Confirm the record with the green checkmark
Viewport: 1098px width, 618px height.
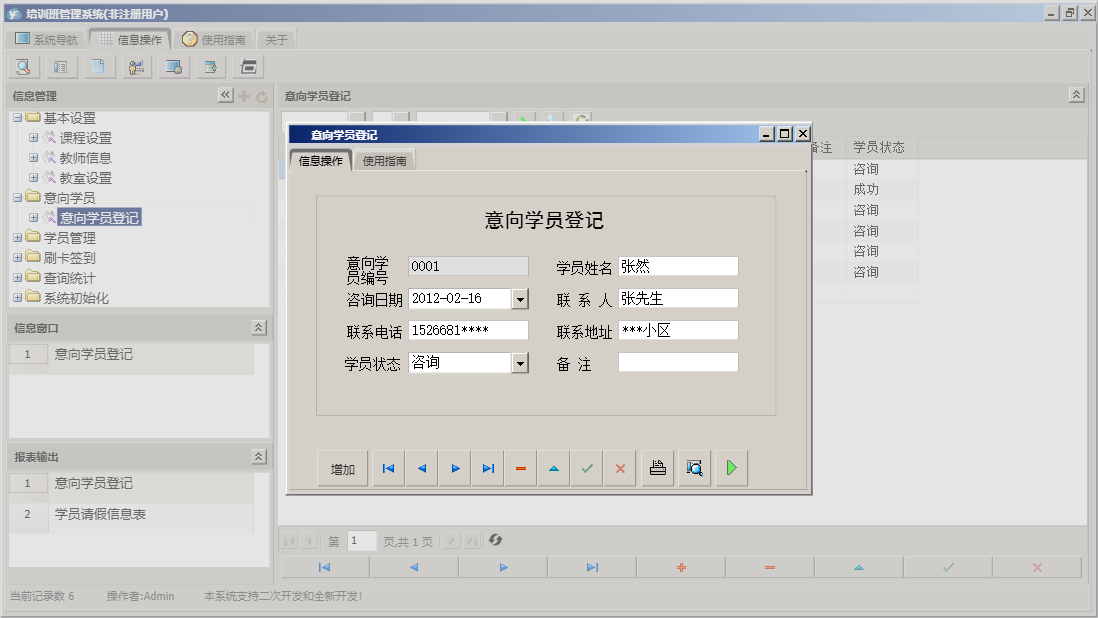(587, 467)
